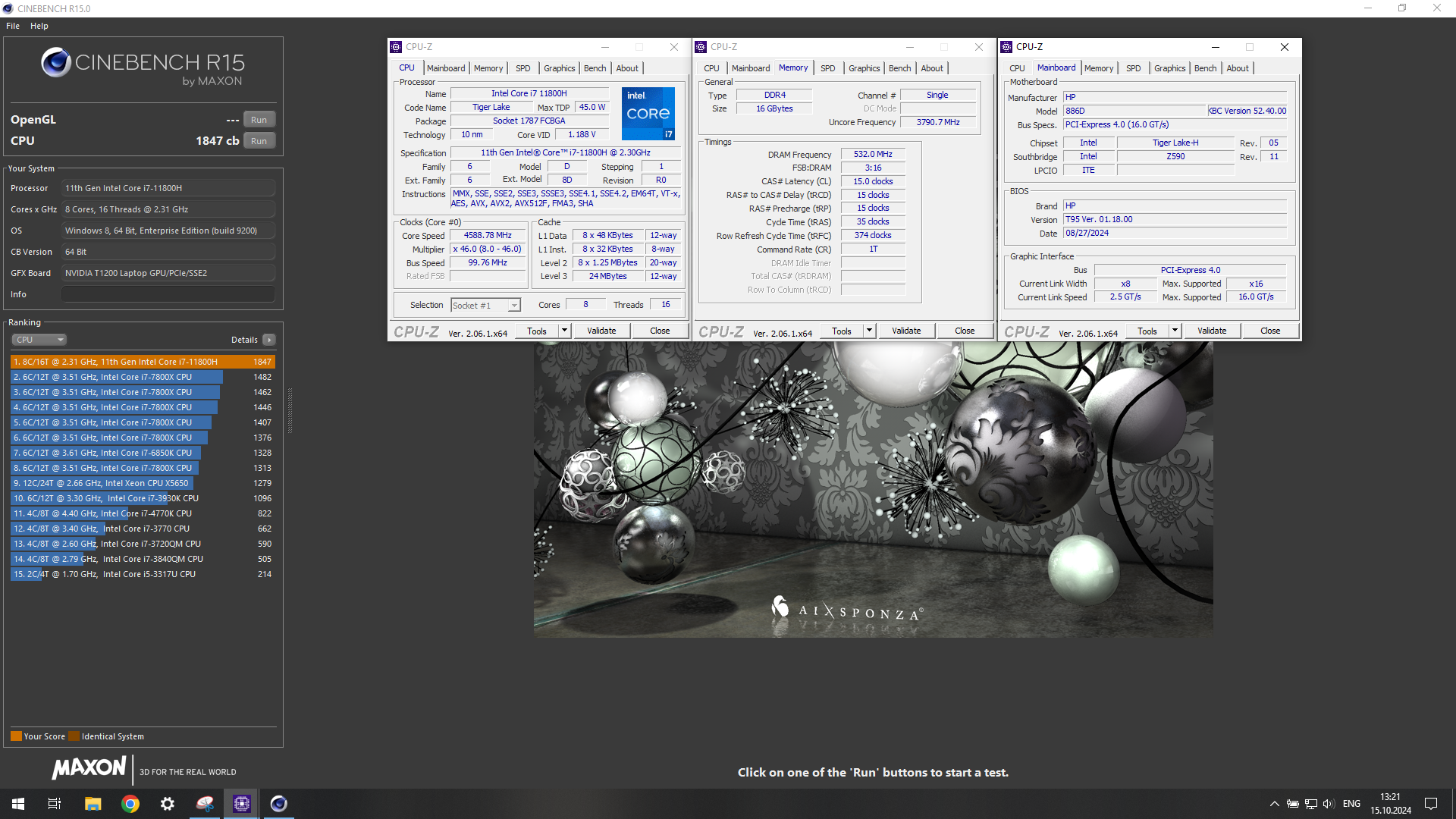Screen dimensions: 1456x819
Task: Open the notification center icon
Action: tap(1431, 804)
